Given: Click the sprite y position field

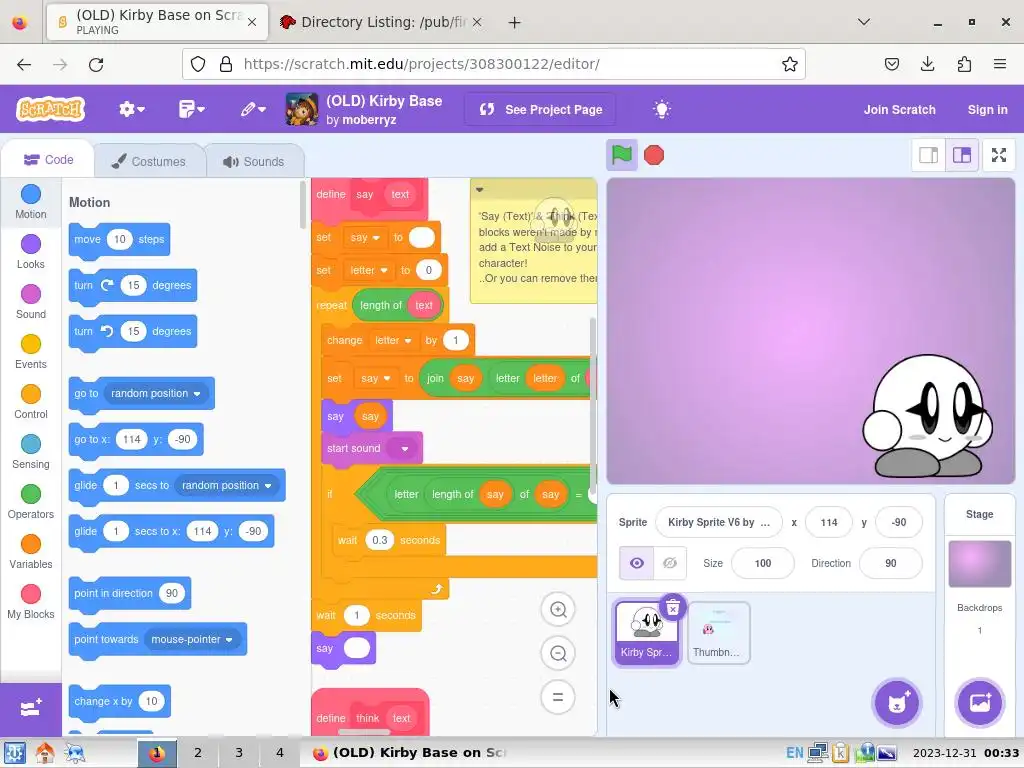Looking at the screenshot, I should click(x=899, y=522).
